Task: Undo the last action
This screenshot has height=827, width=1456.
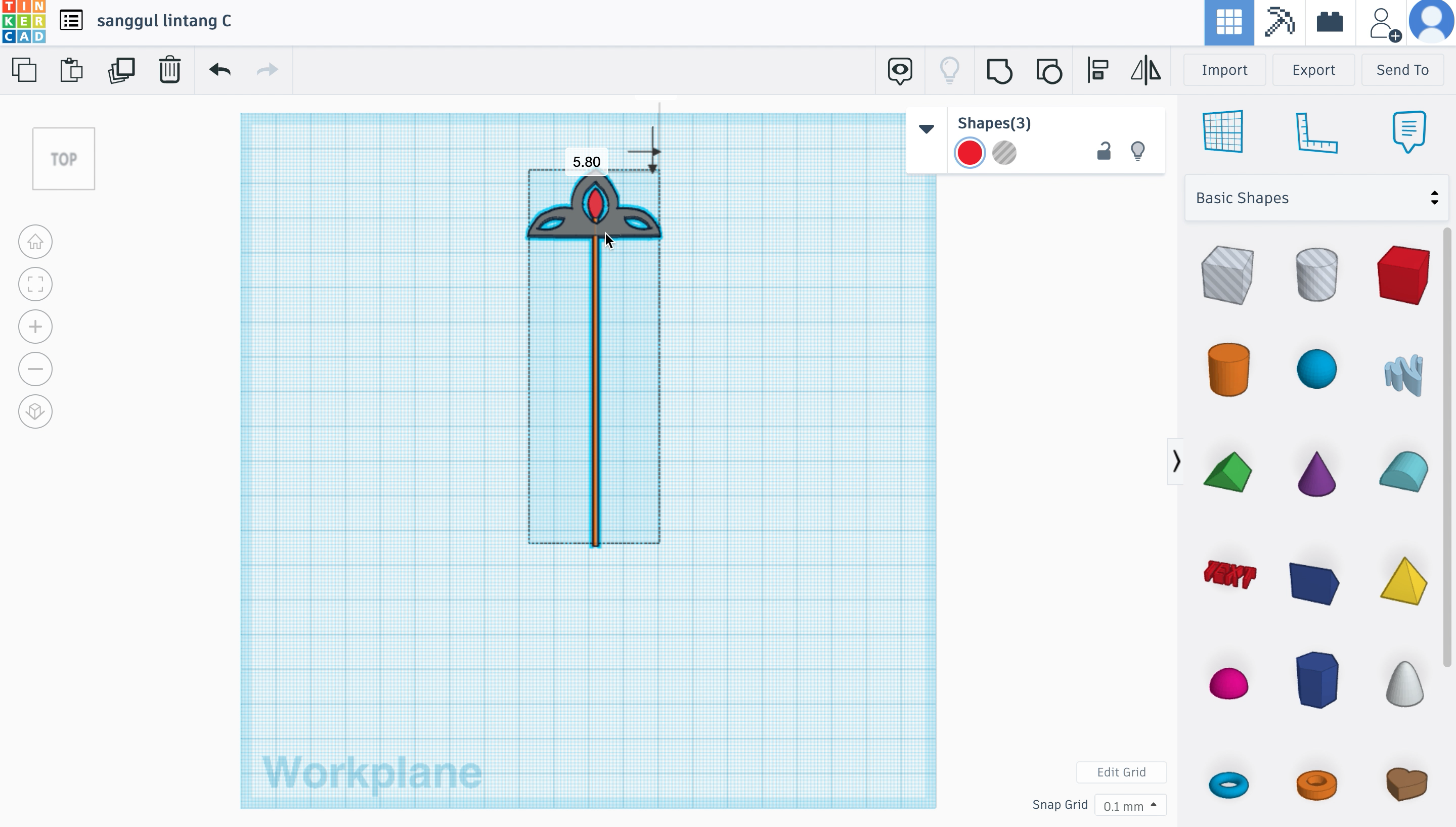Action: (219, 70)
